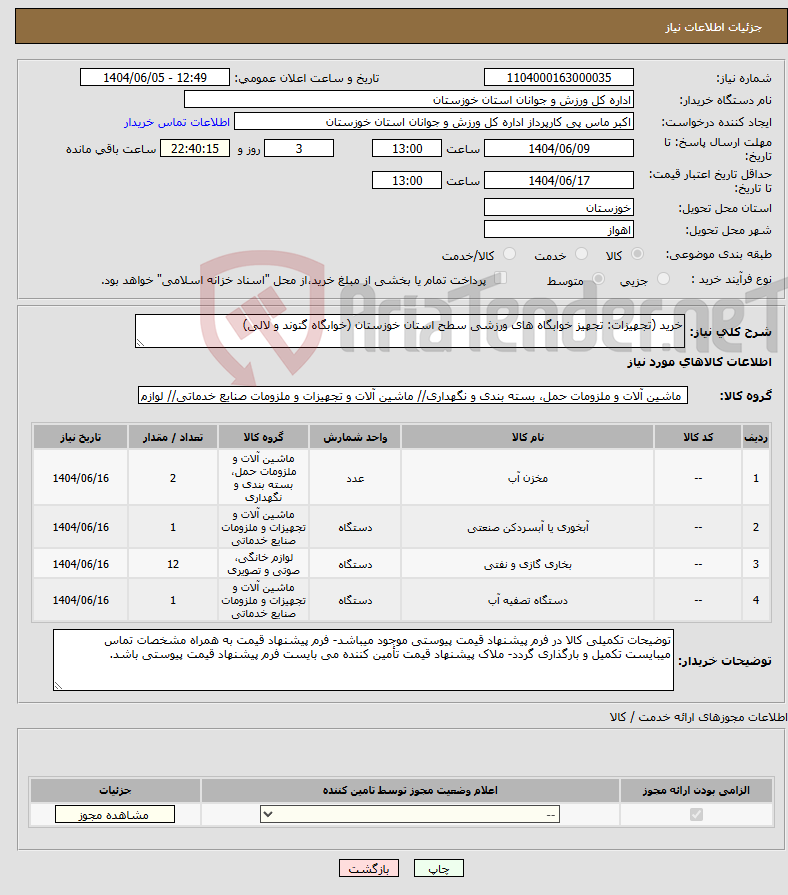Click the دستگاه تصفیه آب item
The image size is (788, 895).
(x=528, y=600)
